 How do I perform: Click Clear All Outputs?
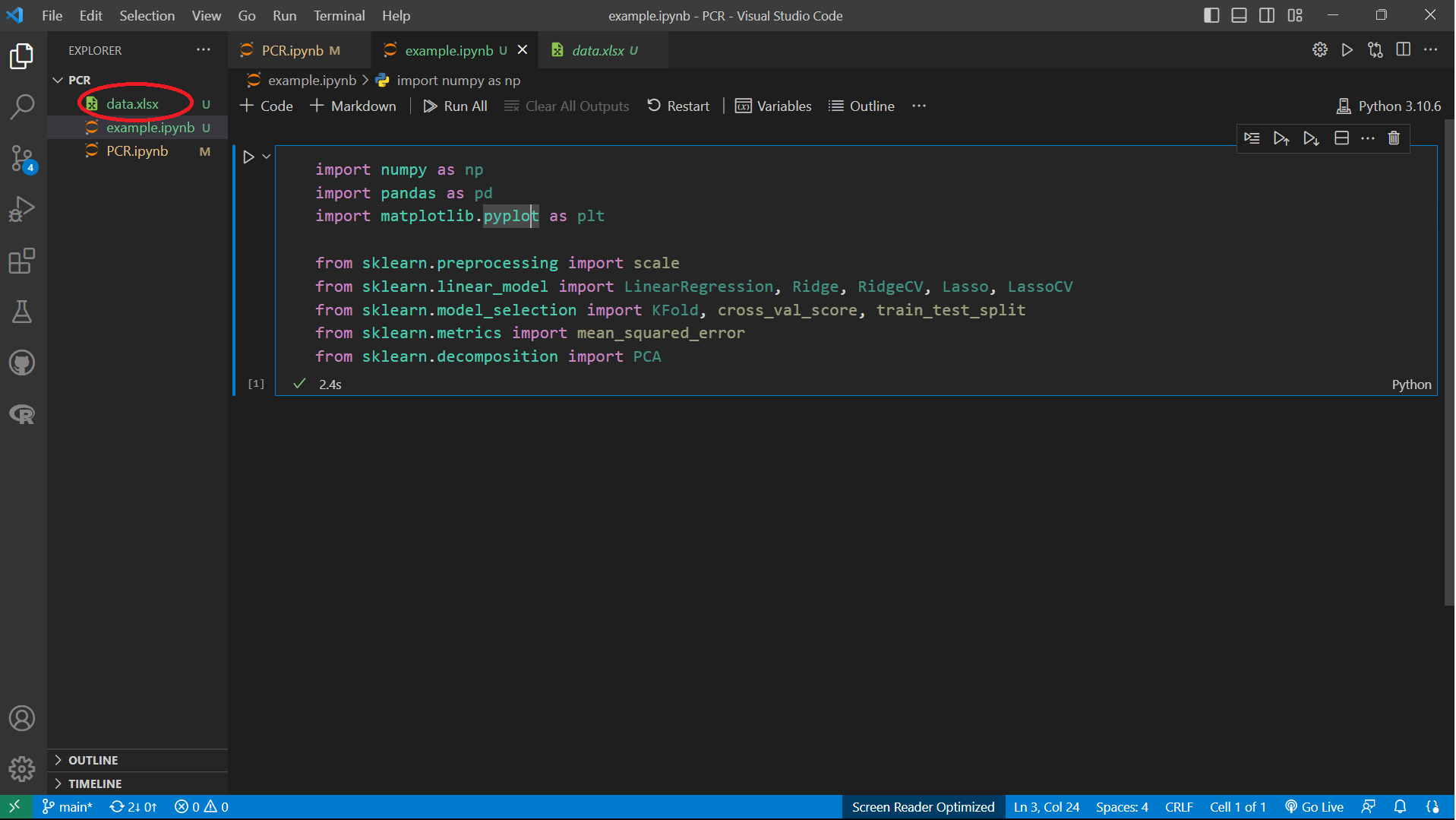(x=566, y=106)
